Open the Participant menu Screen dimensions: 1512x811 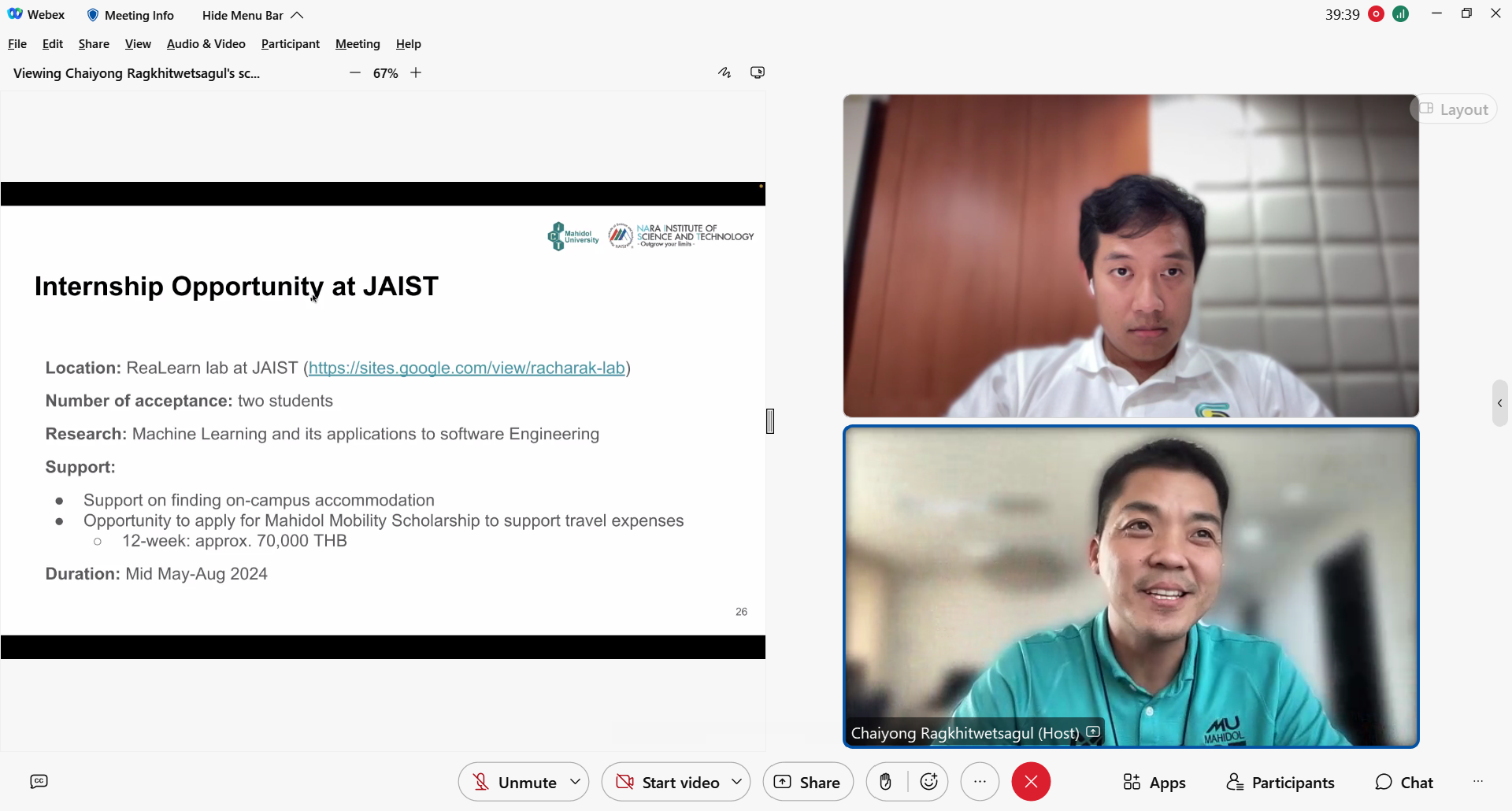pyautogui.click(x=290, y=44)
